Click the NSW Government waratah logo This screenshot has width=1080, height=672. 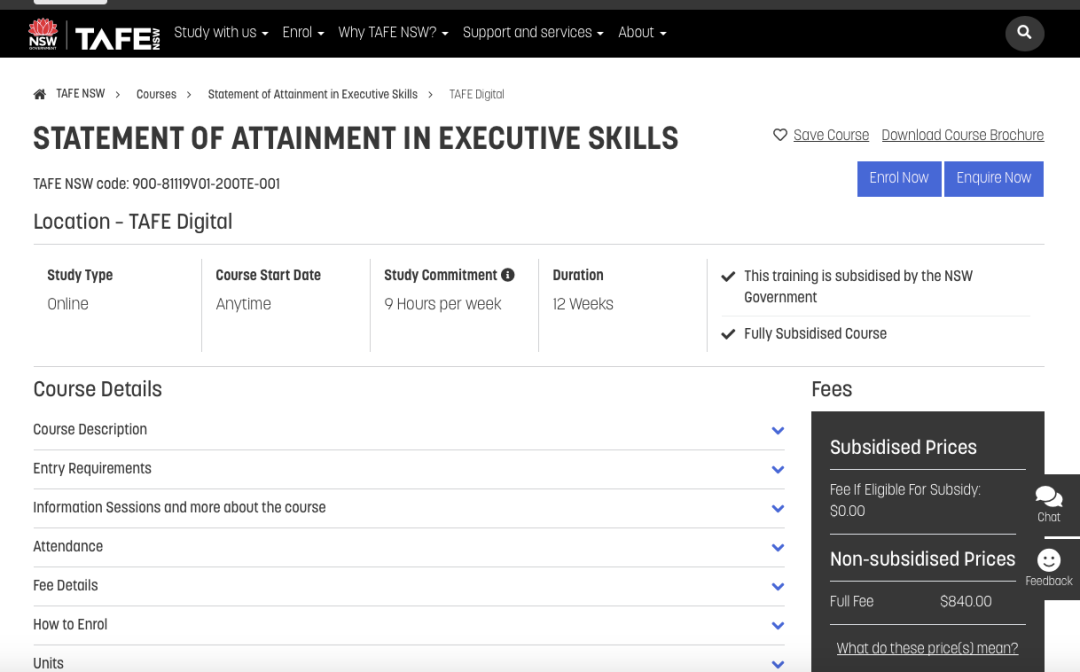(x=43, y=34)
